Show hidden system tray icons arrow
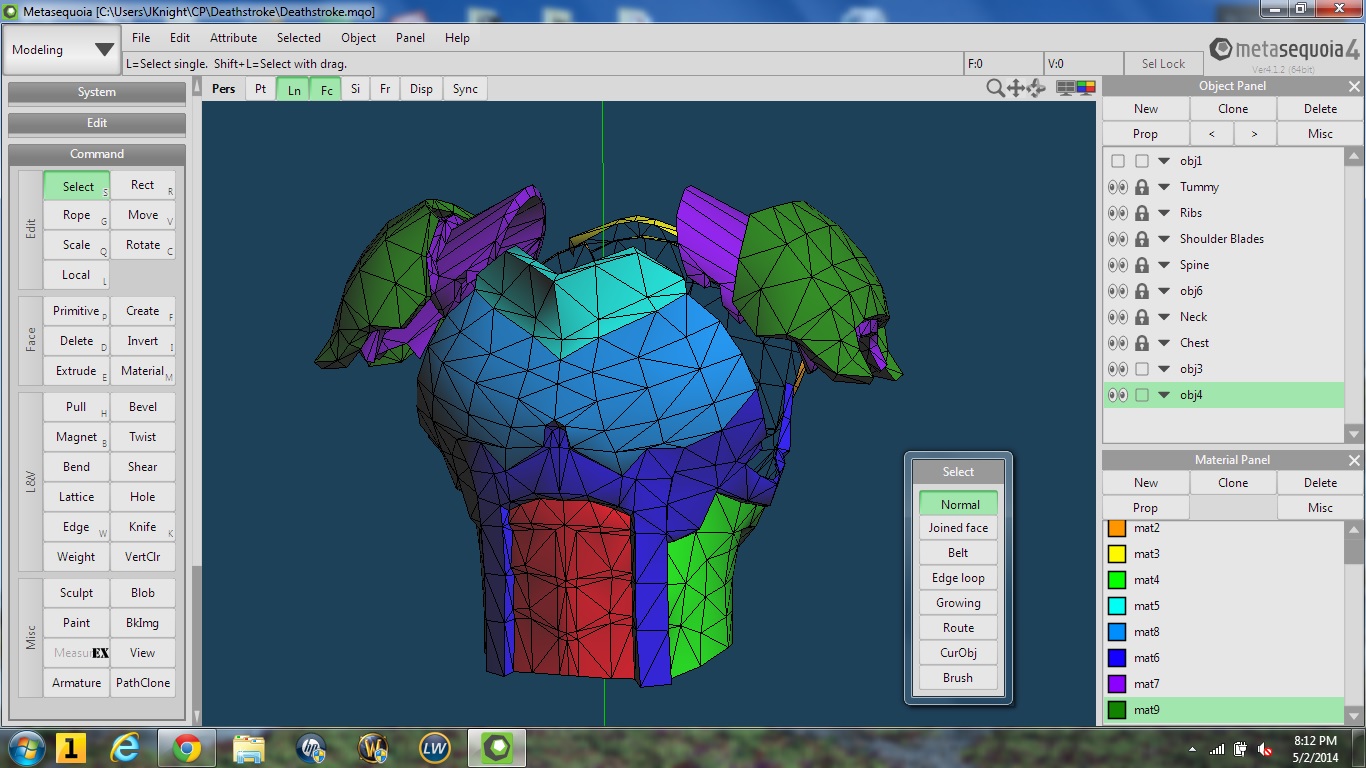 click(1193, 749)
